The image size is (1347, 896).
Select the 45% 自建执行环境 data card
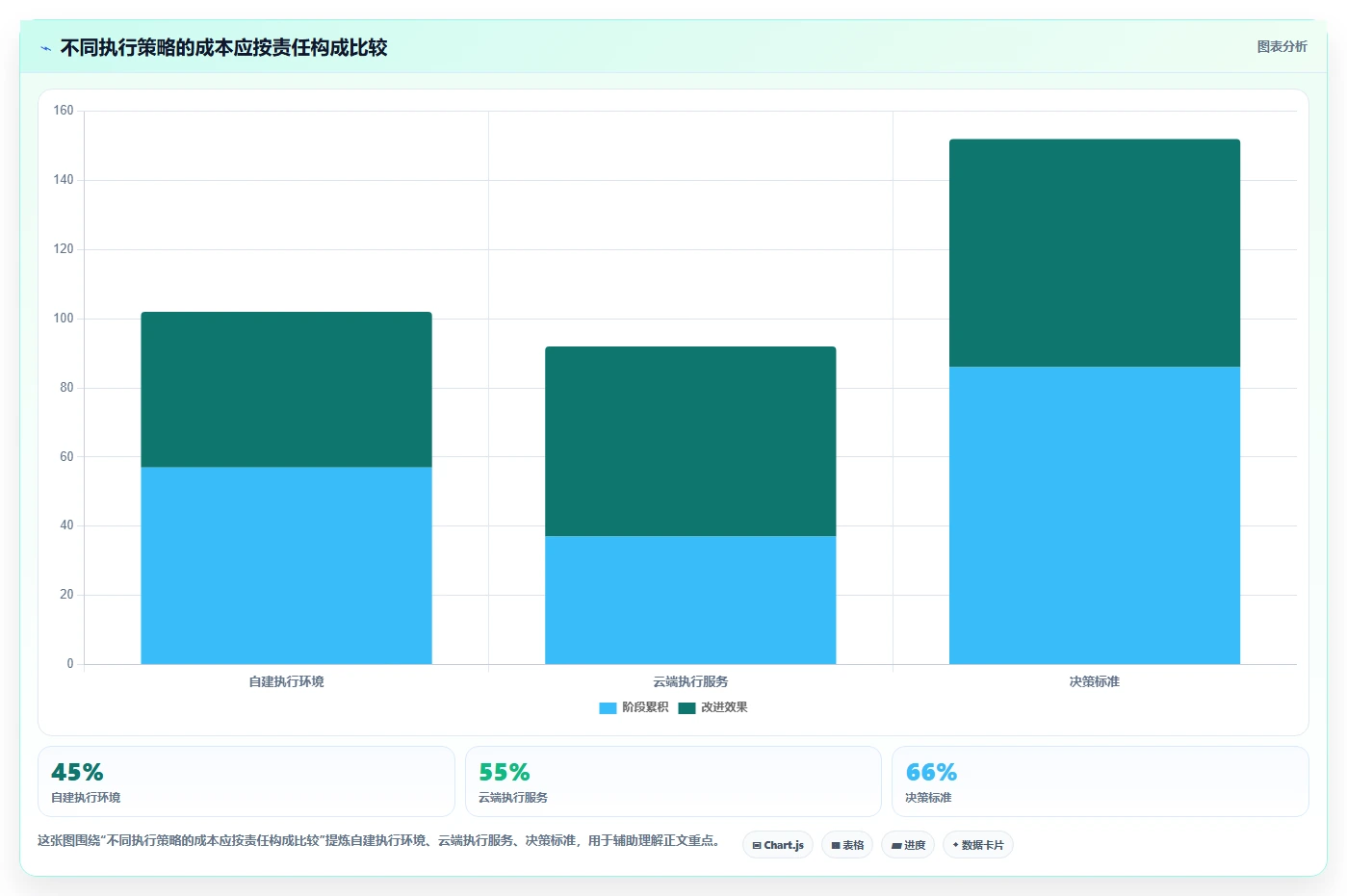click(246, 781)
